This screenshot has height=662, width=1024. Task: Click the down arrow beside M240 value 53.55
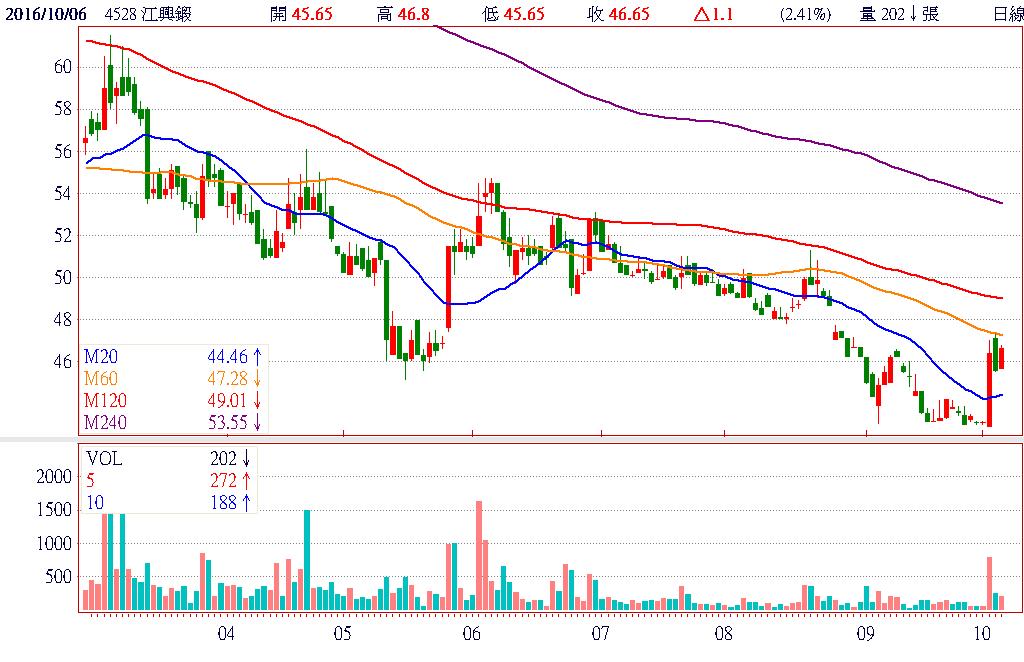click(258, 422)
